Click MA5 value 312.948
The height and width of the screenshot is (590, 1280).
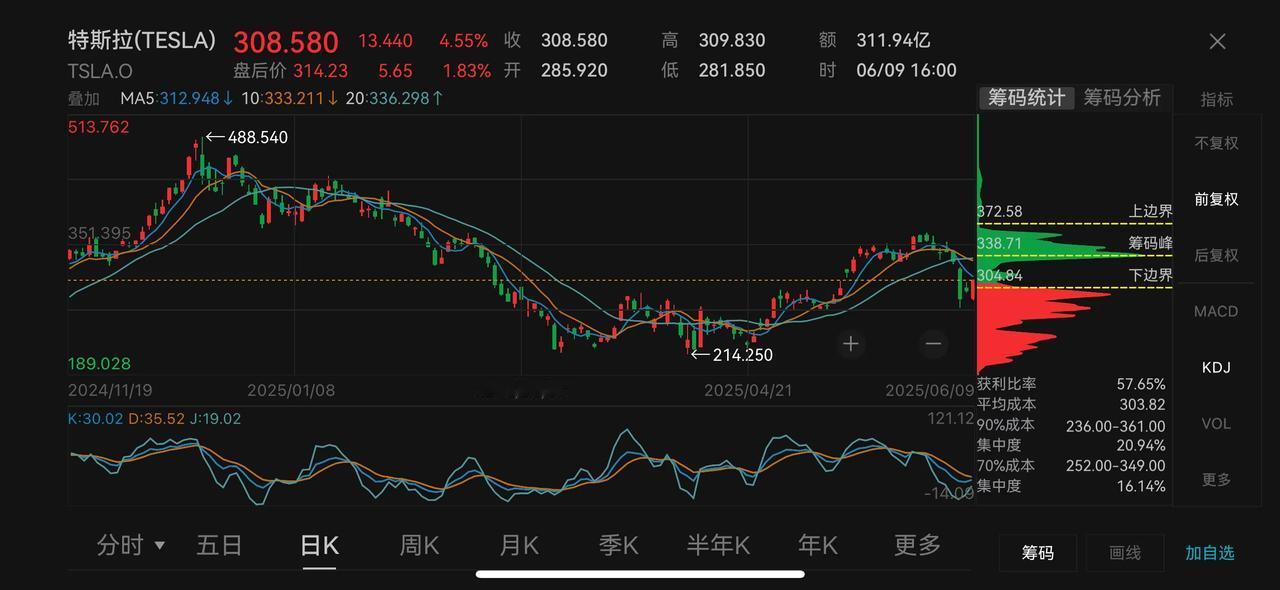(177, 99)
